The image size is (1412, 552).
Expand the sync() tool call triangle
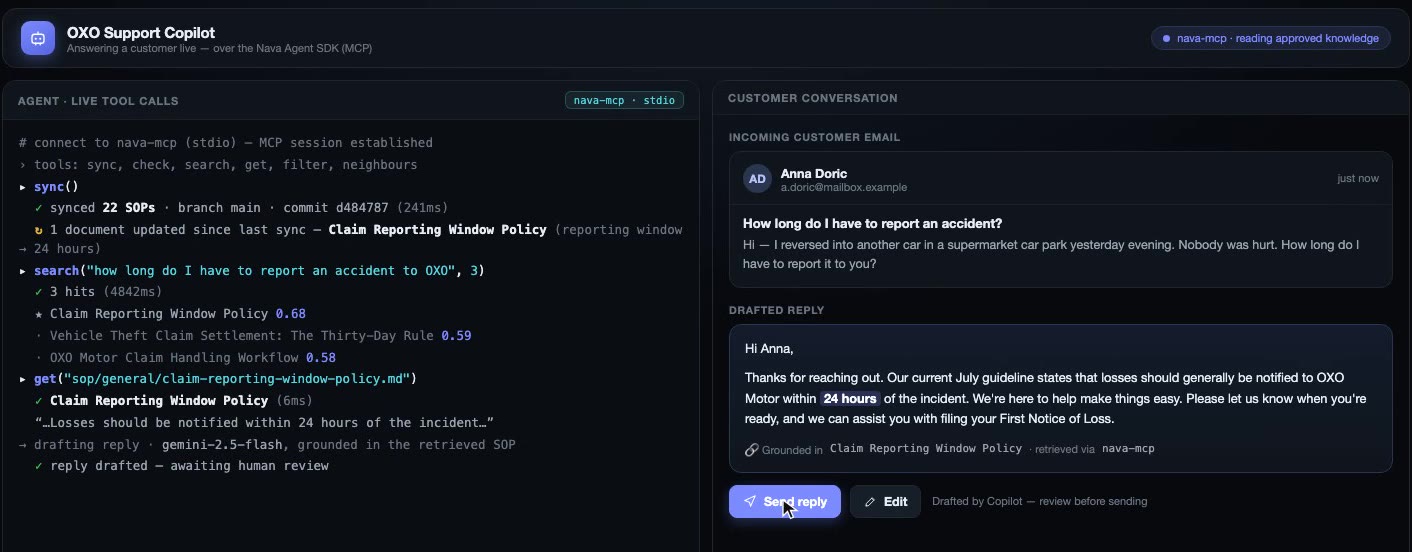(23, 187)
